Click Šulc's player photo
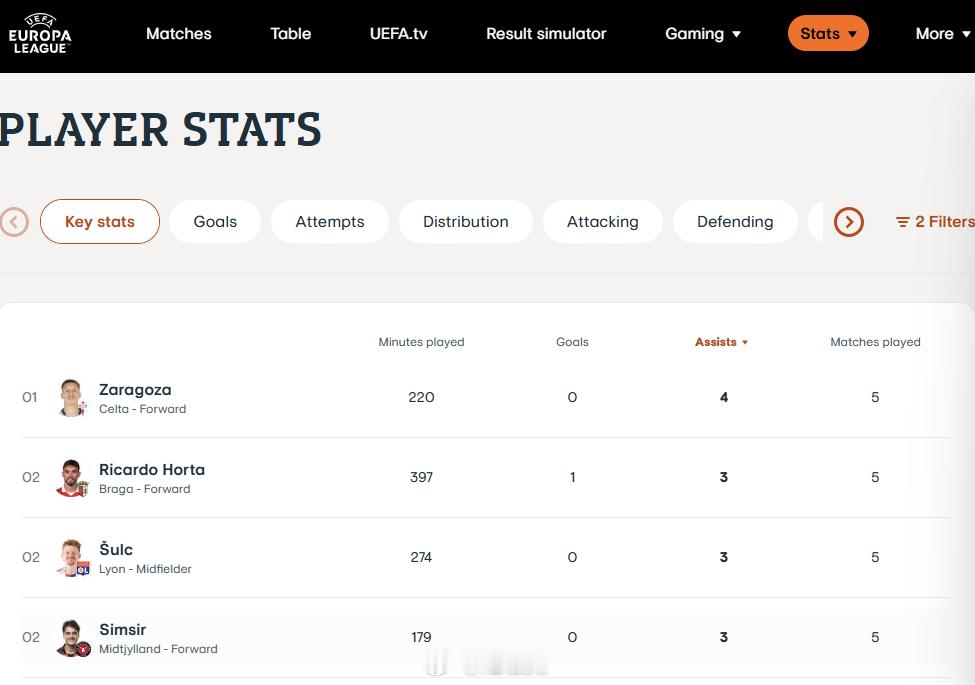Image resolution: width=975 pixels, height=685 pixels. point(73,558)
